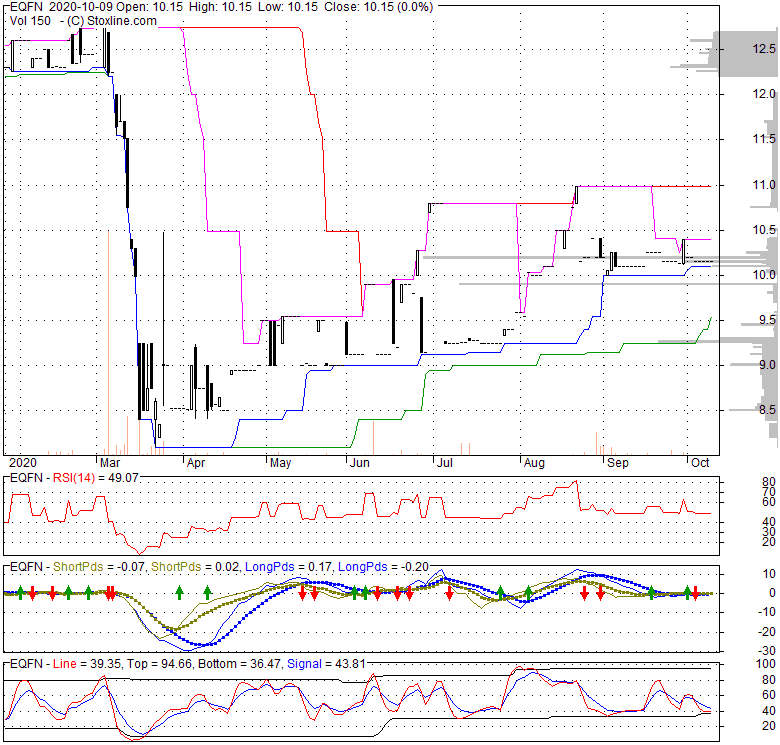This screenshot has height=745, width=780.
Task: Select the -10 label on oscillator axis
Action: click(767, 612)
